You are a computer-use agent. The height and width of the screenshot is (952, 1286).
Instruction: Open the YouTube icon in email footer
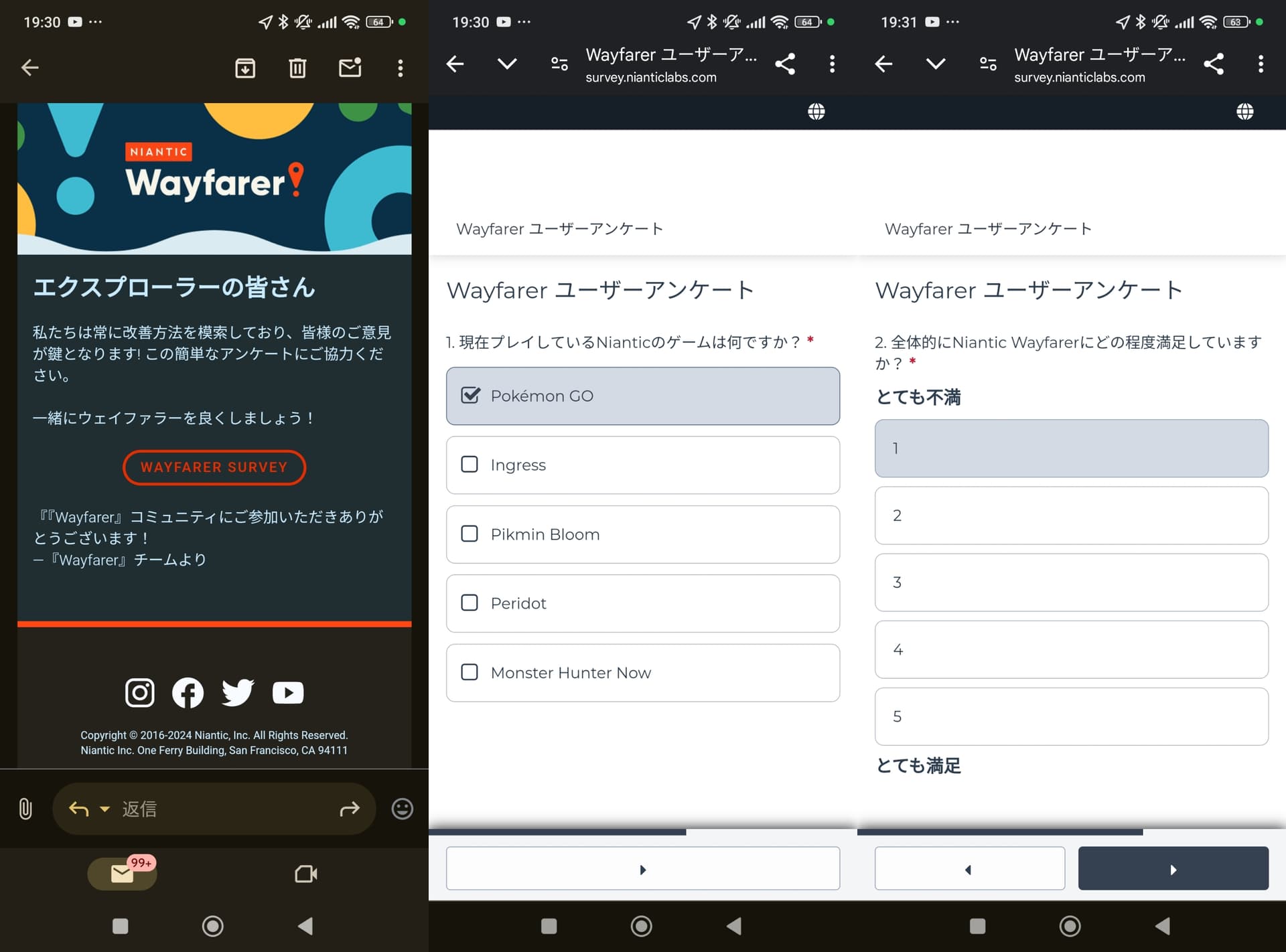click(288, 692)
